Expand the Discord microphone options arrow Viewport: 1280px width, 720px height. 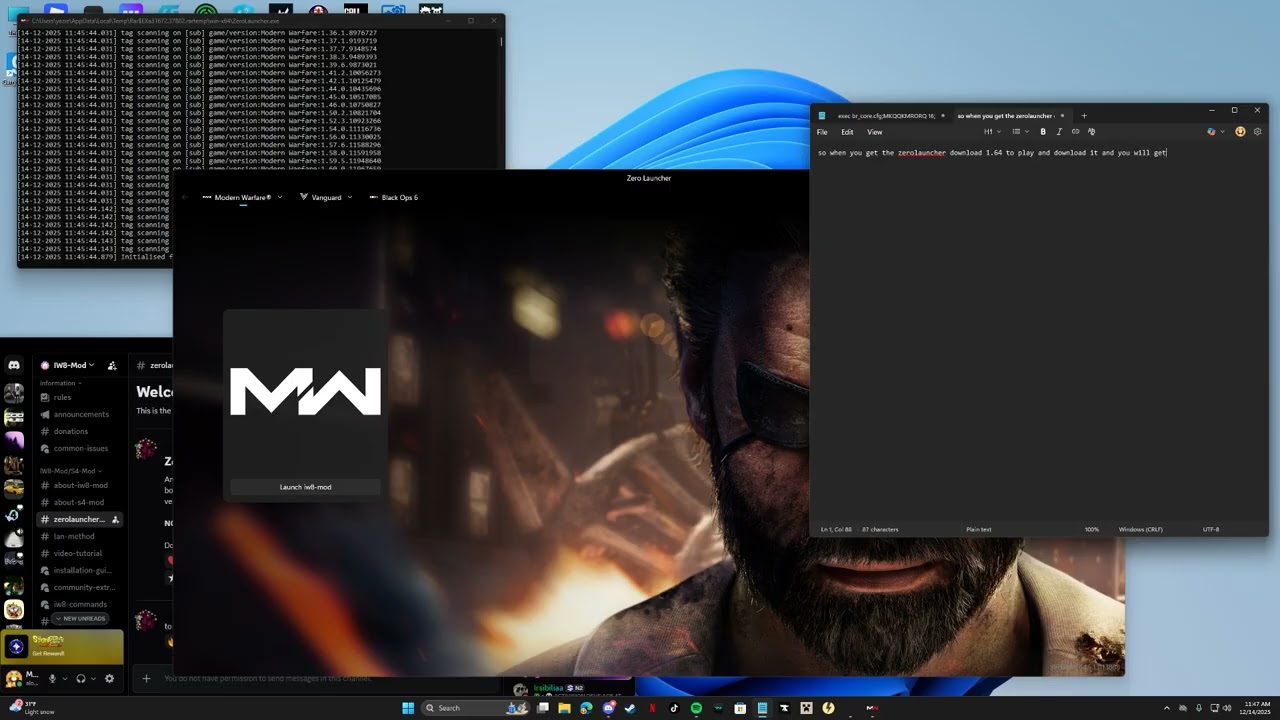coord(65,678)
